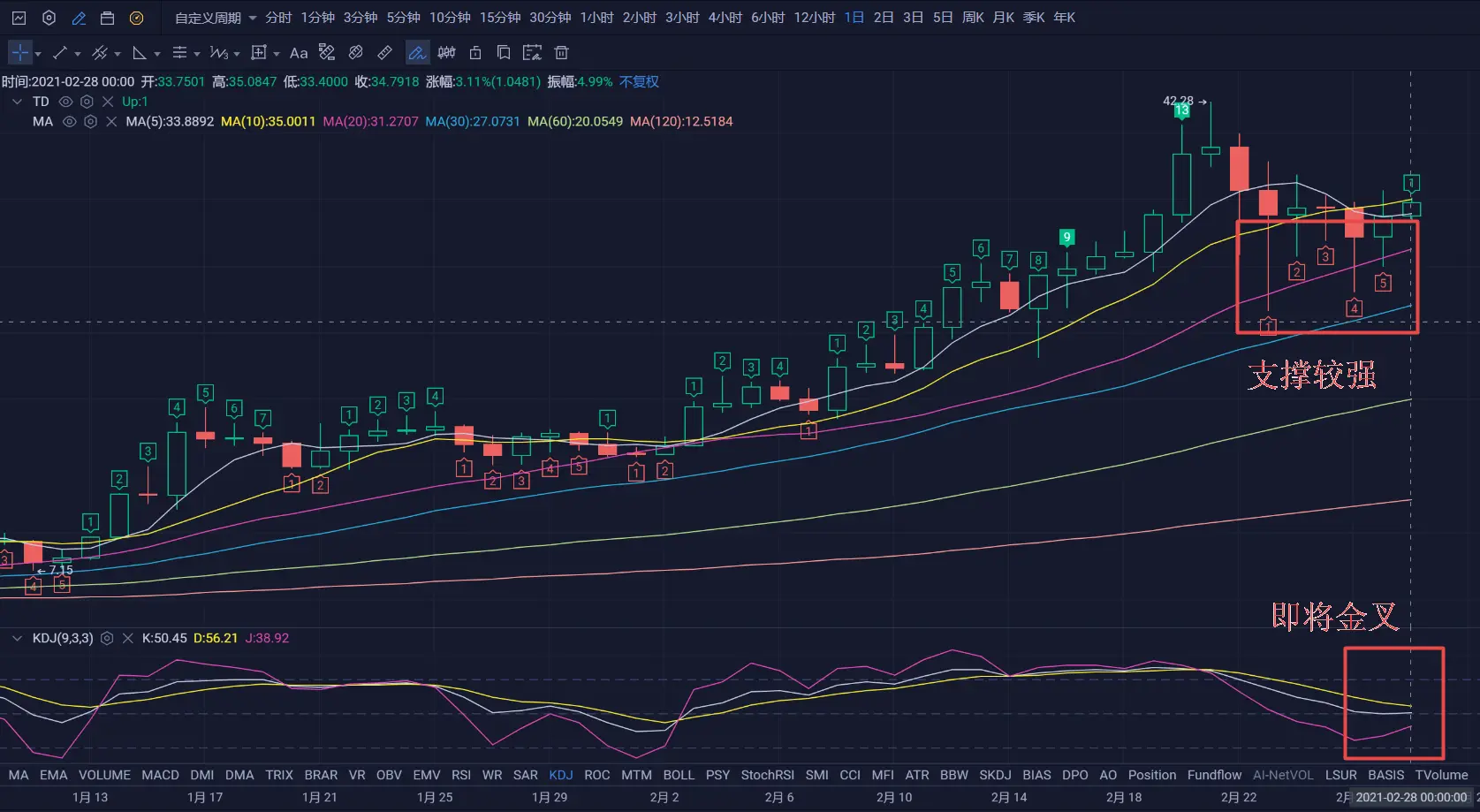Toggle the pencil drawing toolbar icon
The height and width of the screenshot is (812, 1480).
click(x=79, y=18)
